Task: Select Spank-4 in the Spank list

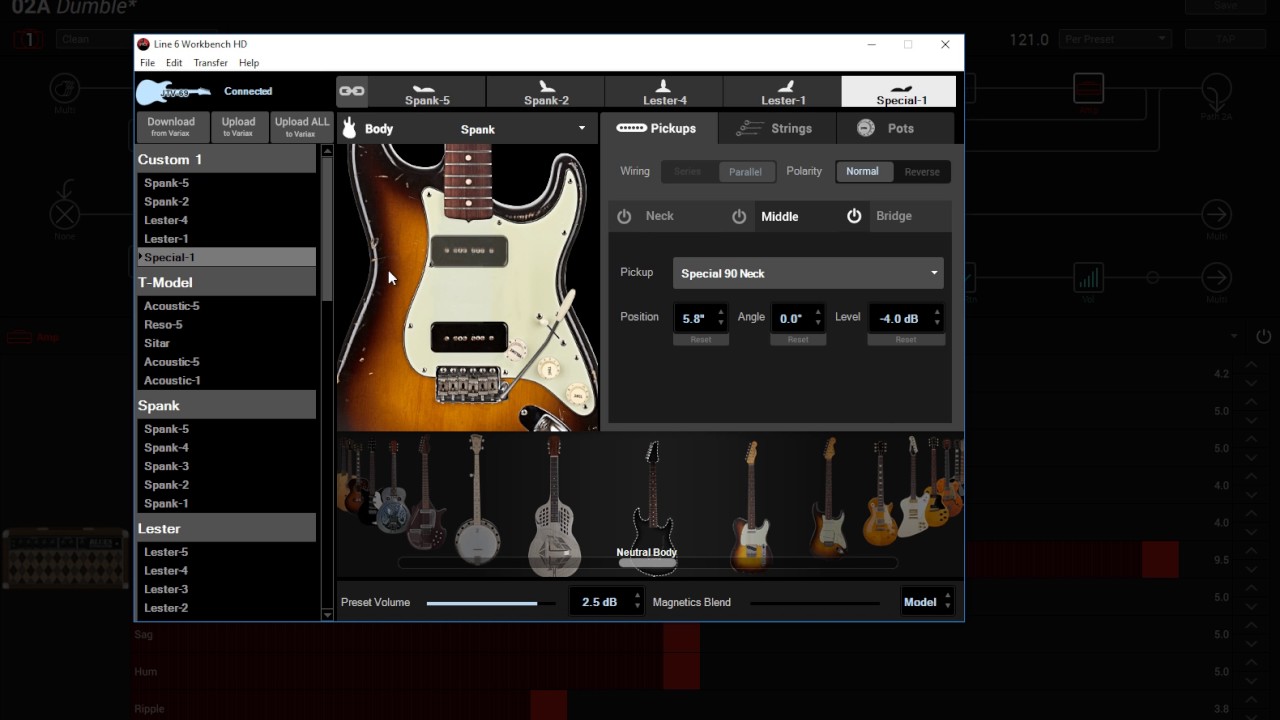Action: [166, 447]
